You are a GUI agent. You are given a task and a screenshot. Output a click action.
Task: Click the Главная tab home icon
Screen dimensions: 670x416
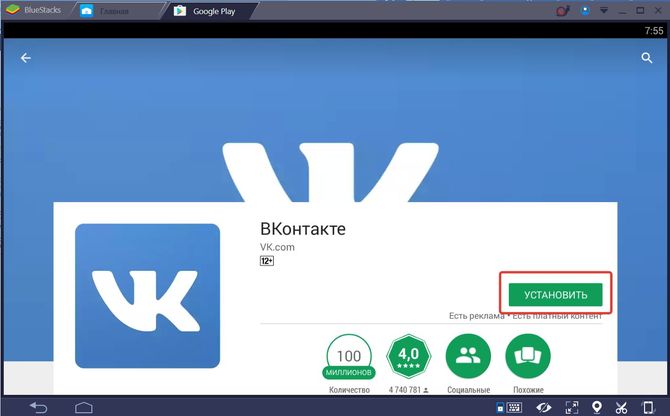click(x=86, y=12)
